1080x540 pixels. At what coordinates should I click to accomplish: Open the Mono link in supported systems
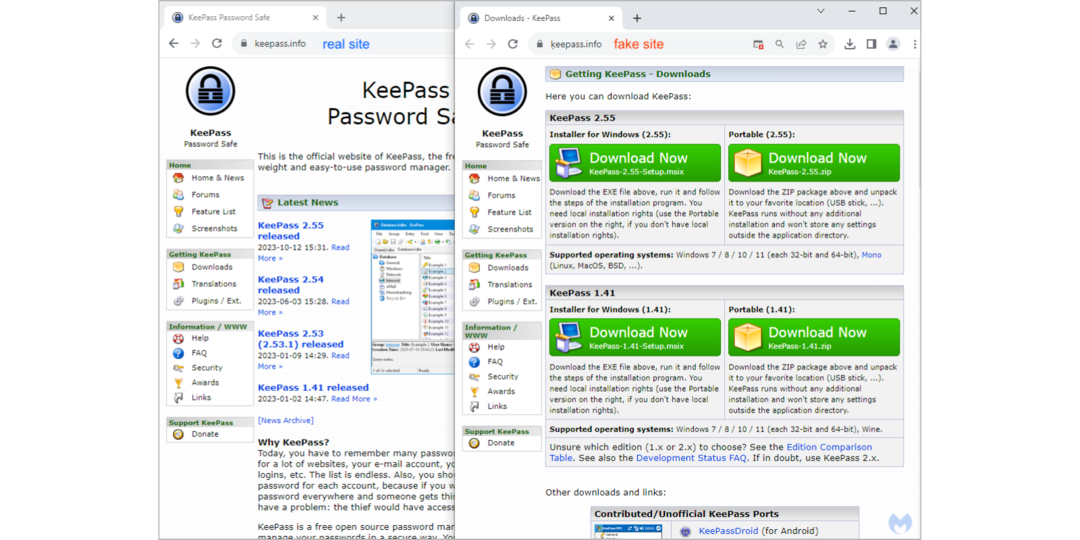point(871,255)
